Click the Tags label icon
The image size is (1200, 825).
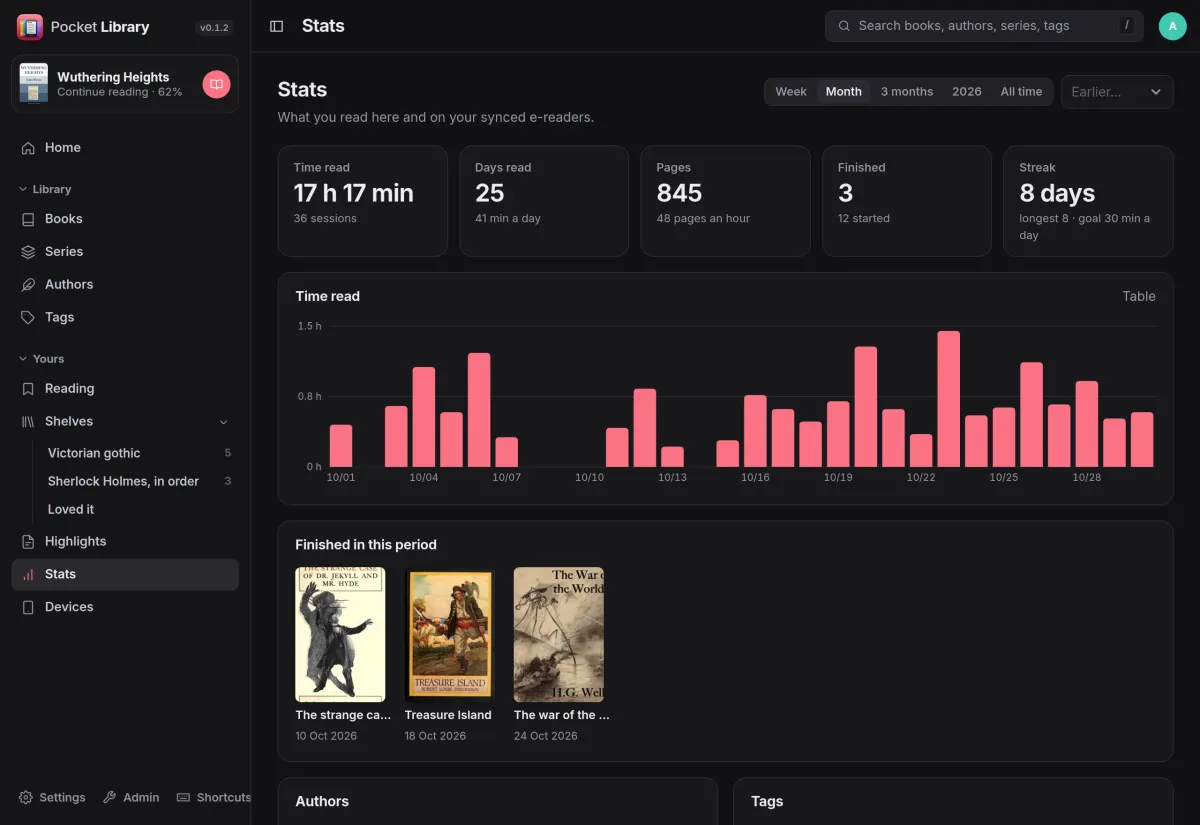[28, 317]
